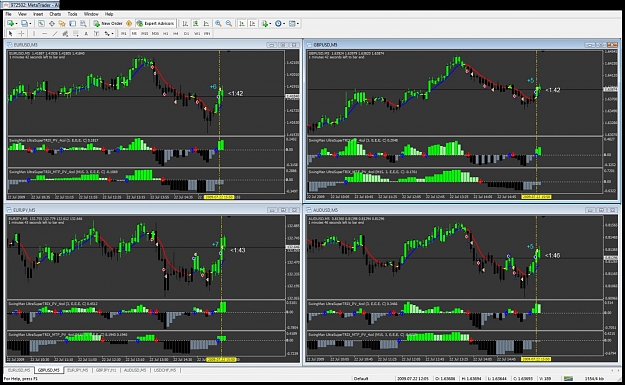Viewport: 625px width, 385px height.
Task: Select the Equidistant Channel tool
Action: coord(65,33)
